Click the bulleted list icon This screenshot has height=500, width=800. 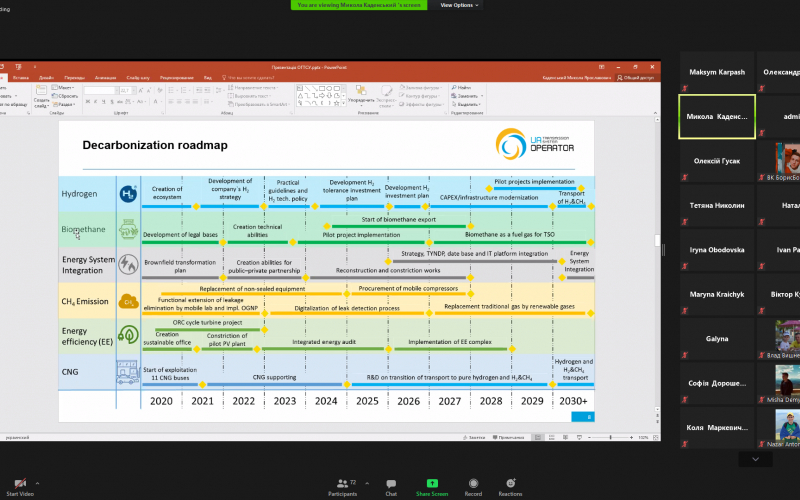coord(171,90)
